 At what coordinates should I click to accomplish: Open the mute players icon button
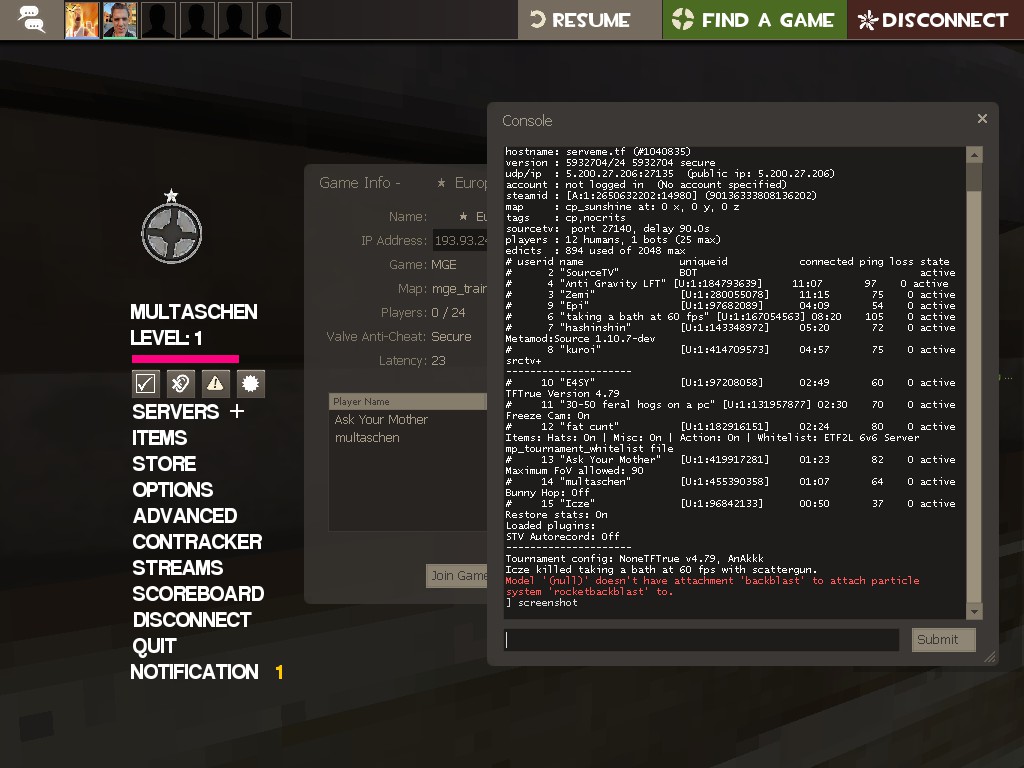click(180, 383)
